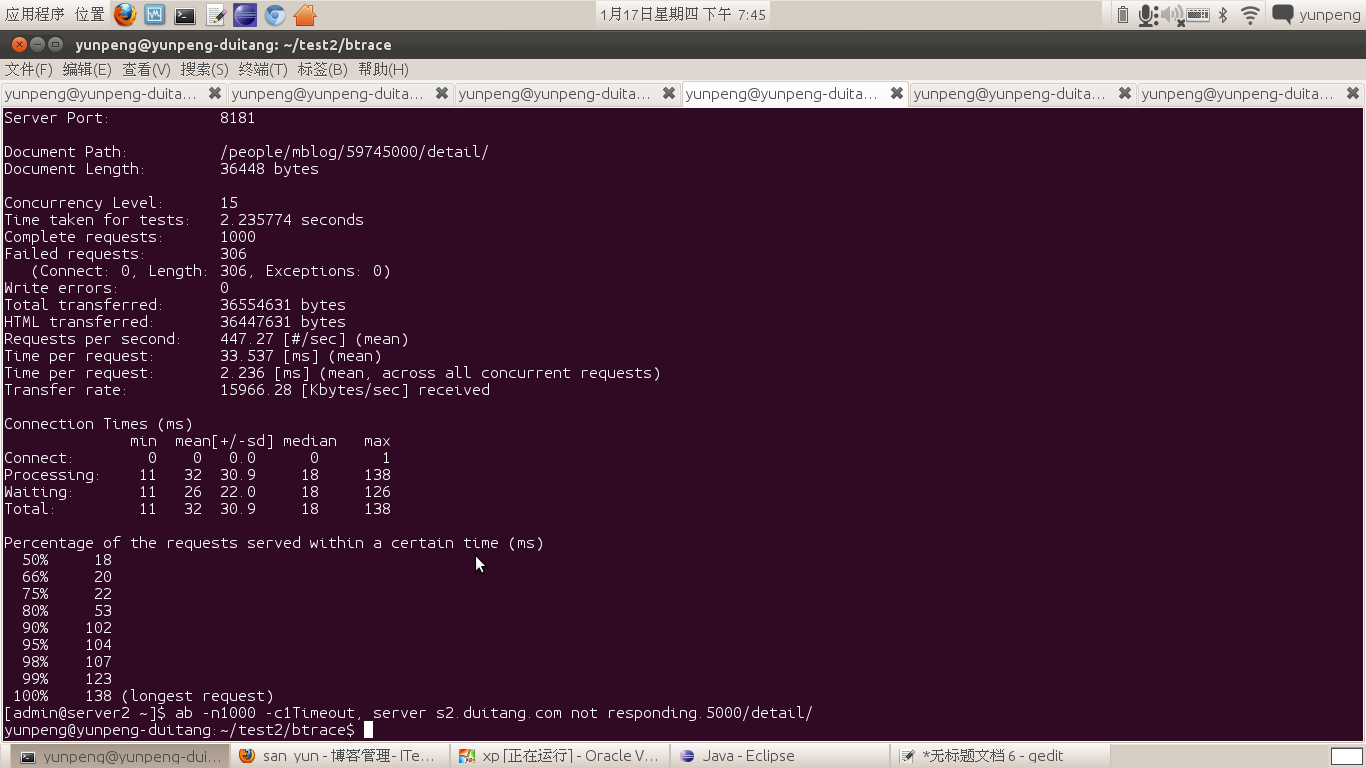Open Chromium browser from the top panel
Image resolution: width=1366 pixels, height=768 pixels.
[x=275, y=15]
